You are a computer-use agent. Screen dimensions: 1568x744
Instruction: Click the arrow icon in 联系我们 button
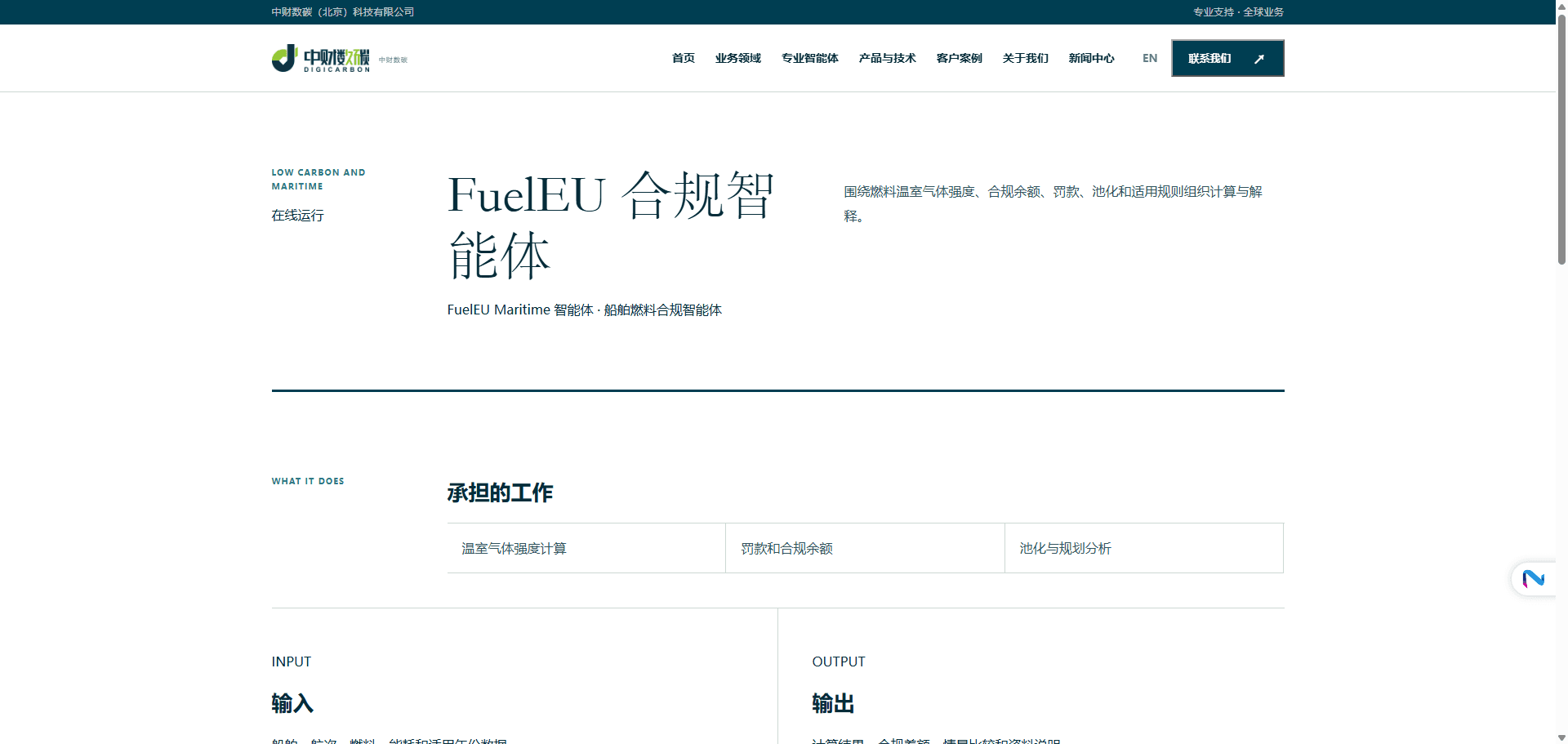point(1259,59)
